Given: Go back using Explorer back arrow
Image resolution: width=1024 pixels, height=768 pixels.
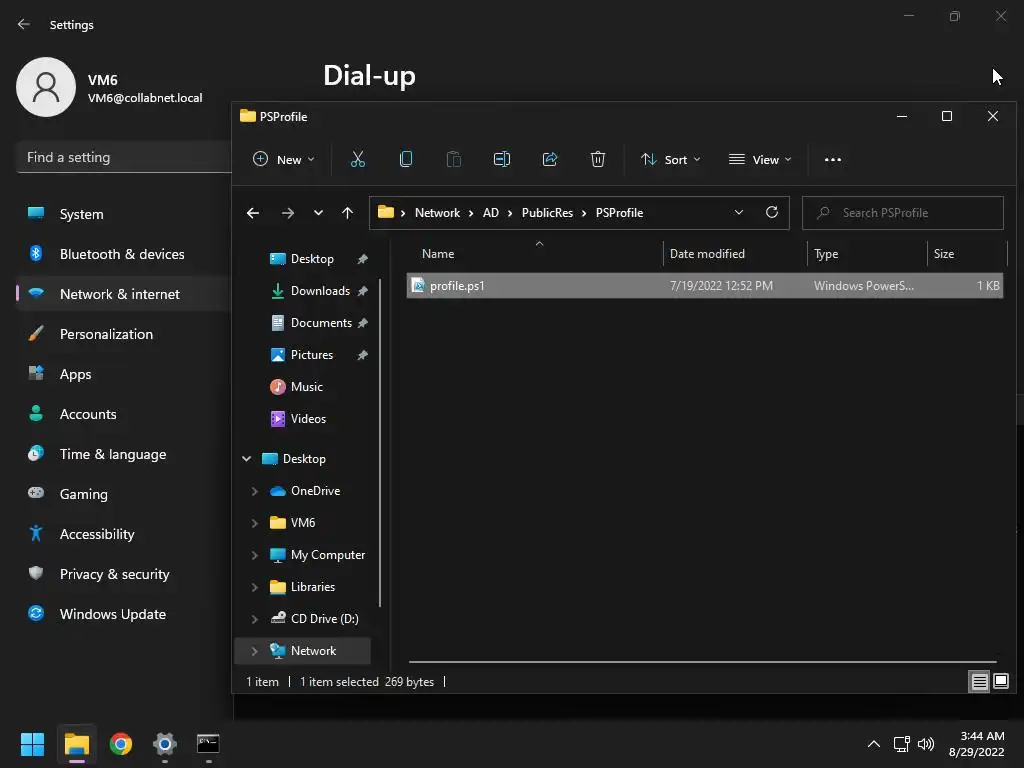Looking at the screenshot, I should (253, 213).
